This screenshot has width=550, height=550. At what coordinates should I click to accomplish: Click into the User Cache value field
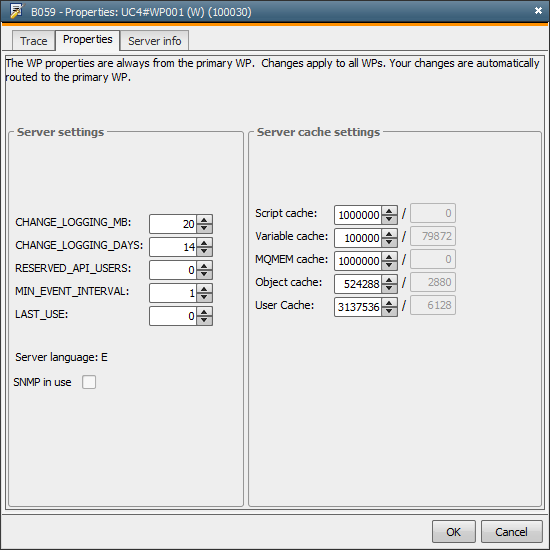pyautogui.click(x=358, y=307)
